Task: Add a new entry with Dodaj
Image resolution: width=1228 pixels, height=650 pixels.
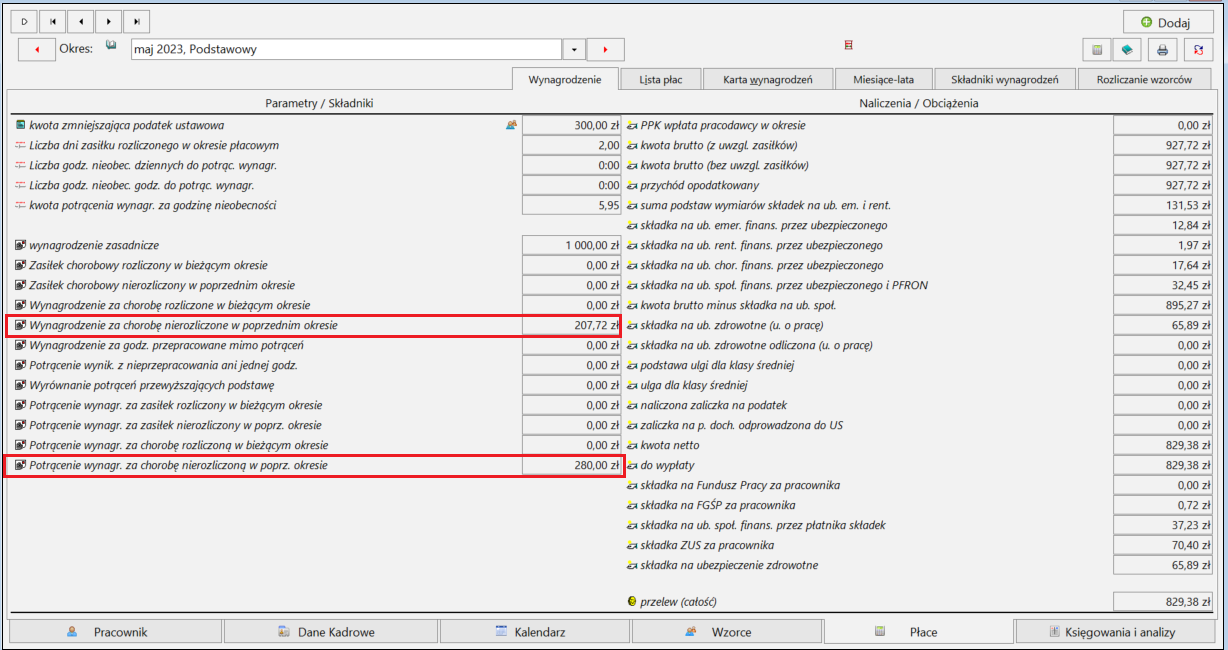Action: point(1168,21)
